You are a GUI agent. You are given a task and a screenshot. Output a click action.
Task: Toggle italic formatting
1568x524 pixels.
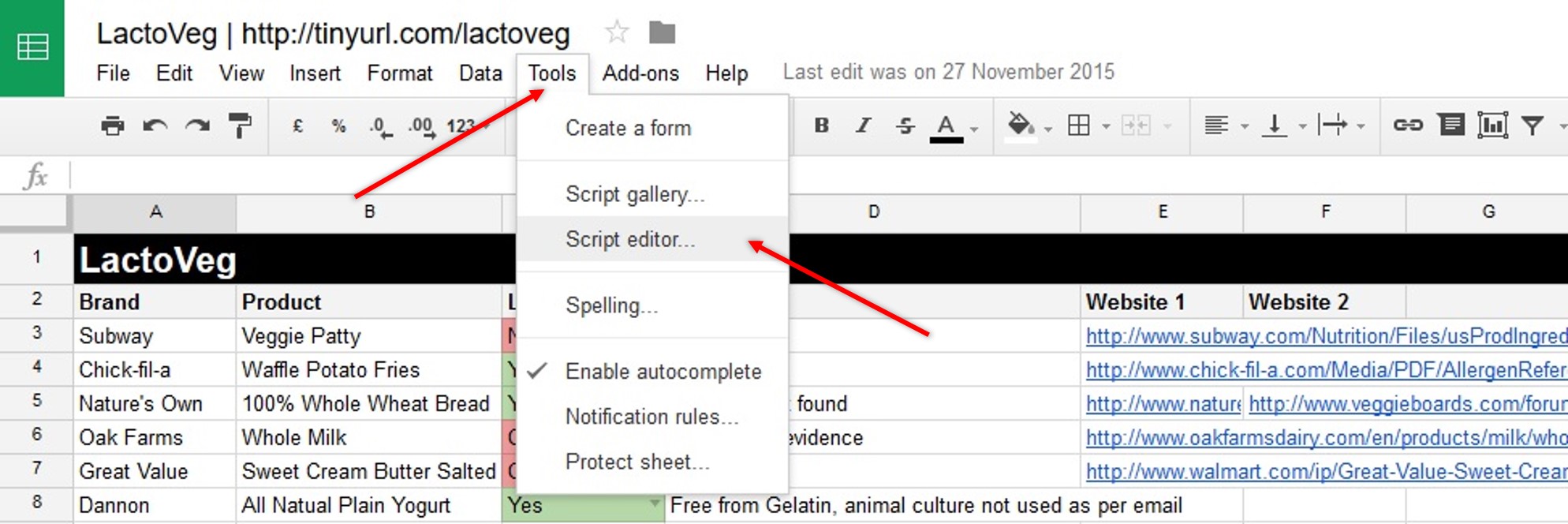click(863, 125)
